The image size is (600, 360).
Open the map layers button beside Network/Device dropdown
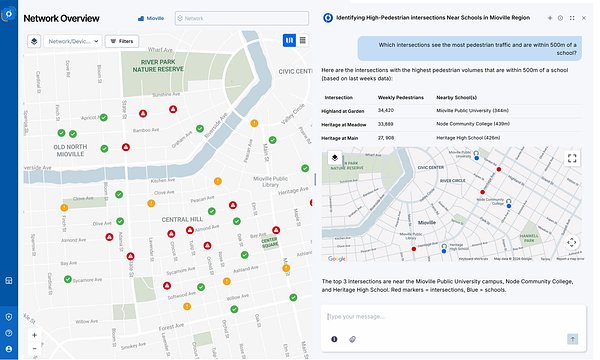point(34,41)
